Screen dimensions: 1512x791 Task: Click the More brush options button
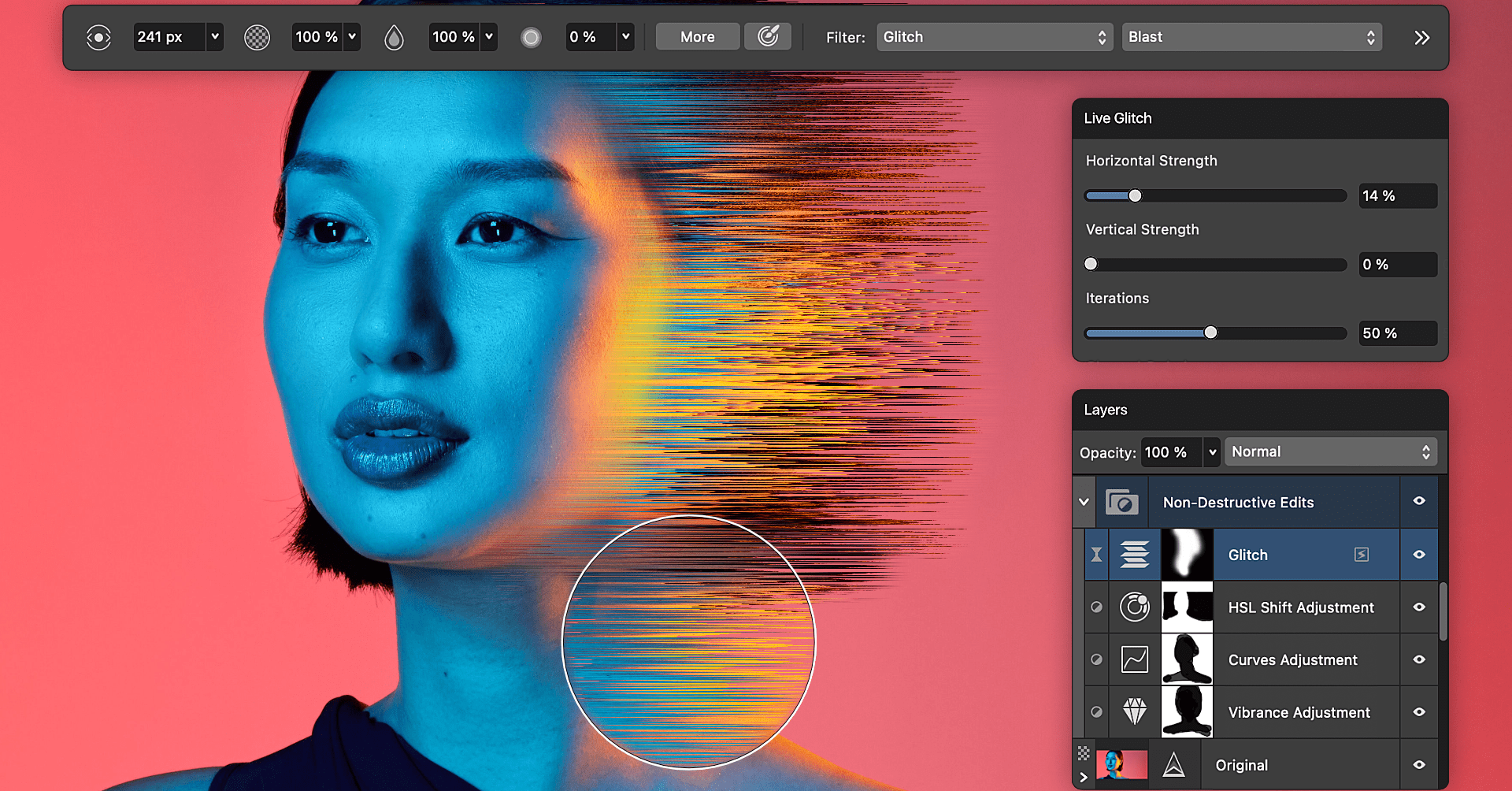point(696,36)
